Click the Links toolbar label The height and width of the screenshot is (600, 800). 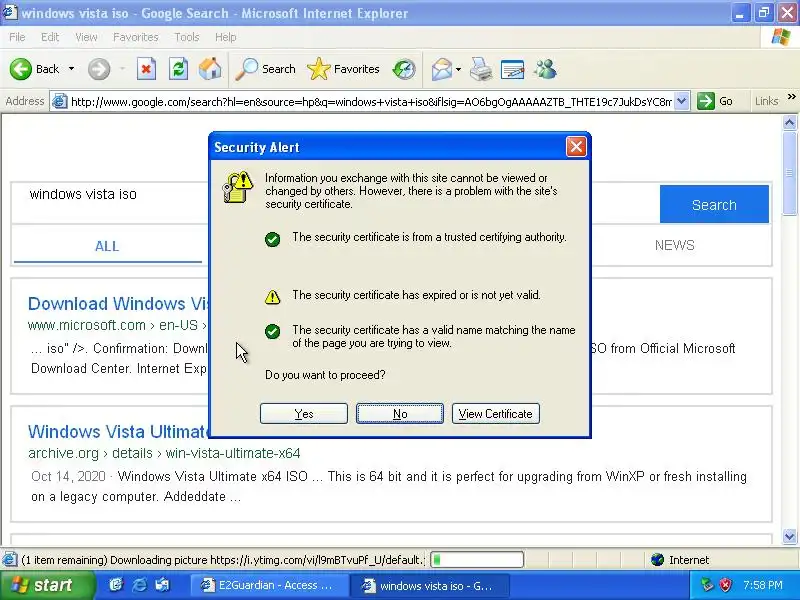click(x=766, y=101)
